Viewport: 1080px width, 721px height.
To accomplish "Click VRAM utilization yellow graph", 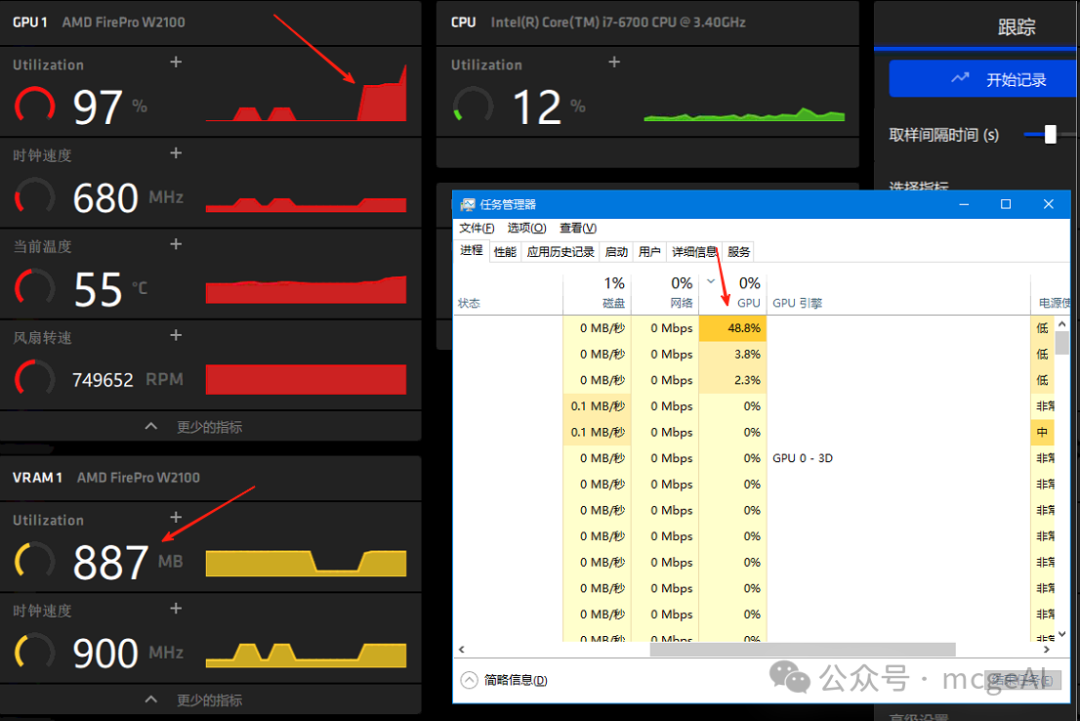I will tap(306, 563).
